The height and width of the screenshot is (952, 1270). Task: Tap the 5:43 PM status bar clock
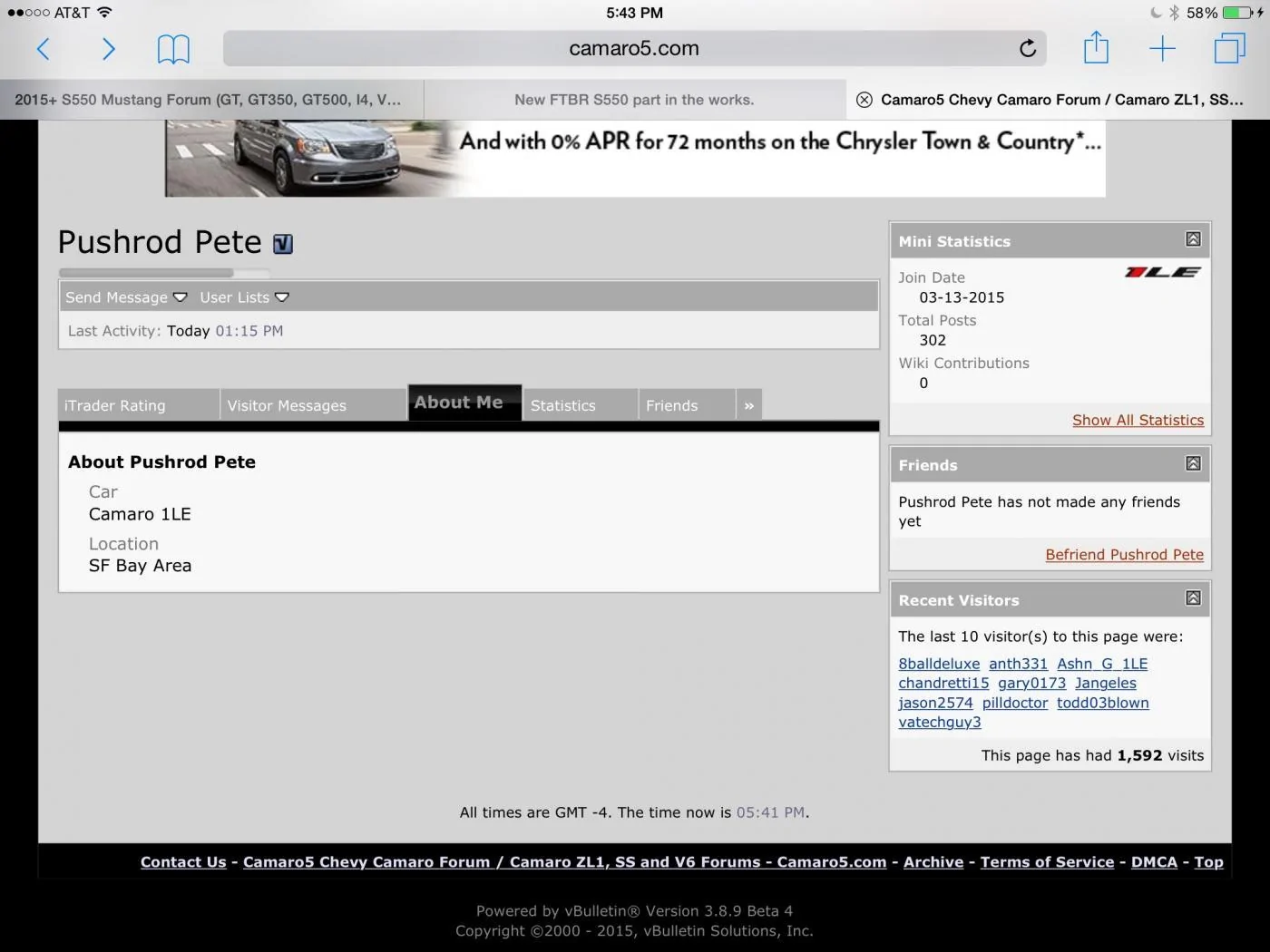[634, 13]
